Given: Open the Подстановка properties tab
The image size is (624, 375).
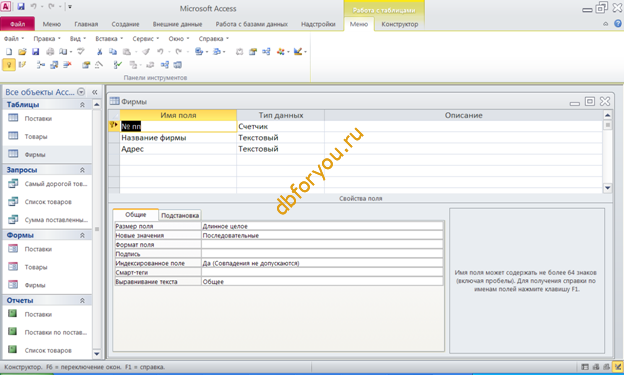Looking at the screenshot, I should [180, 215].
